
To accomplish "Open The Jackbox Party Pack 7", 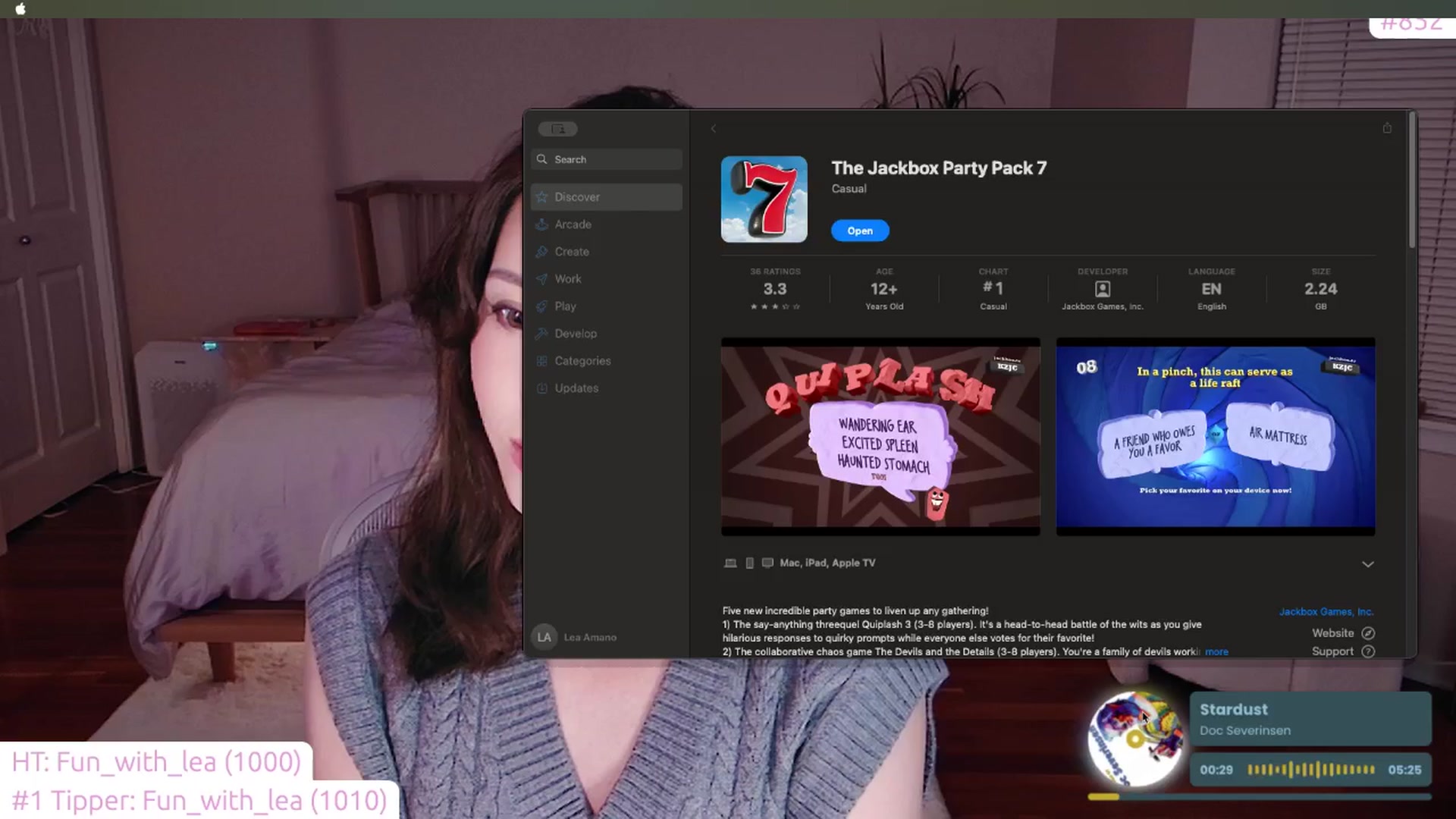I will 860,231.
